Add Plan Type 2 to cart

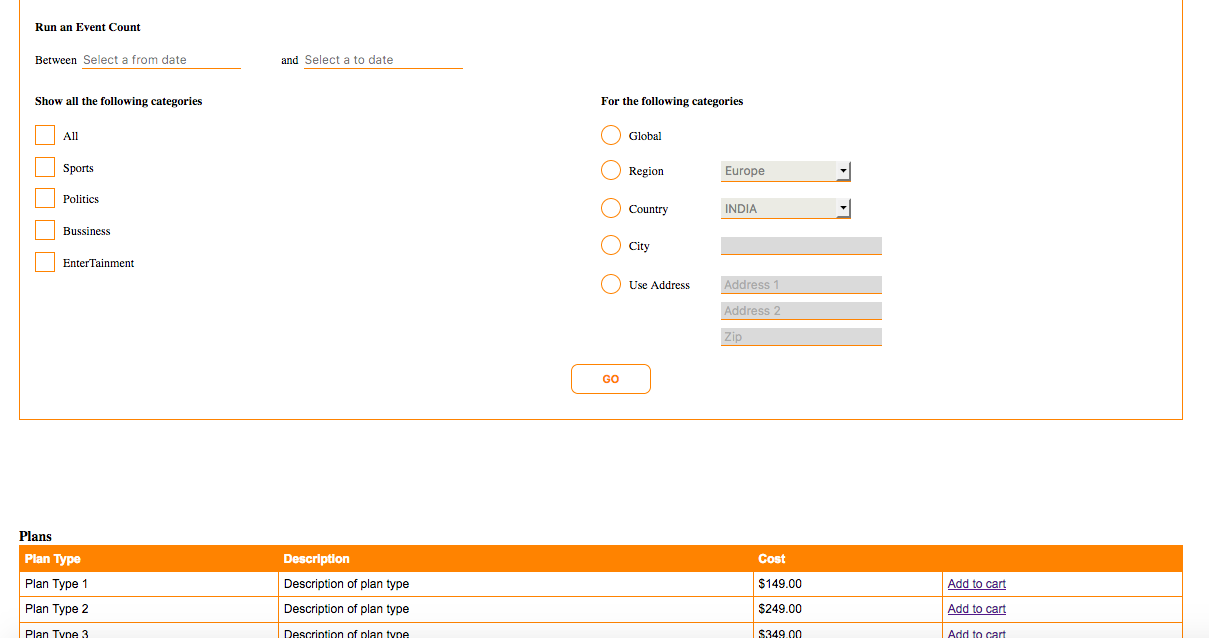pyautogui.click(x=977, y=609)
